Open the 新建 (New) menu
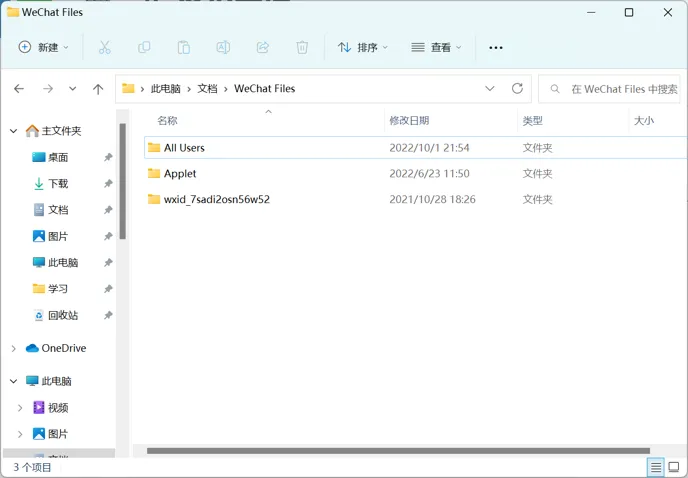688x478 pixels. [43, 47]
